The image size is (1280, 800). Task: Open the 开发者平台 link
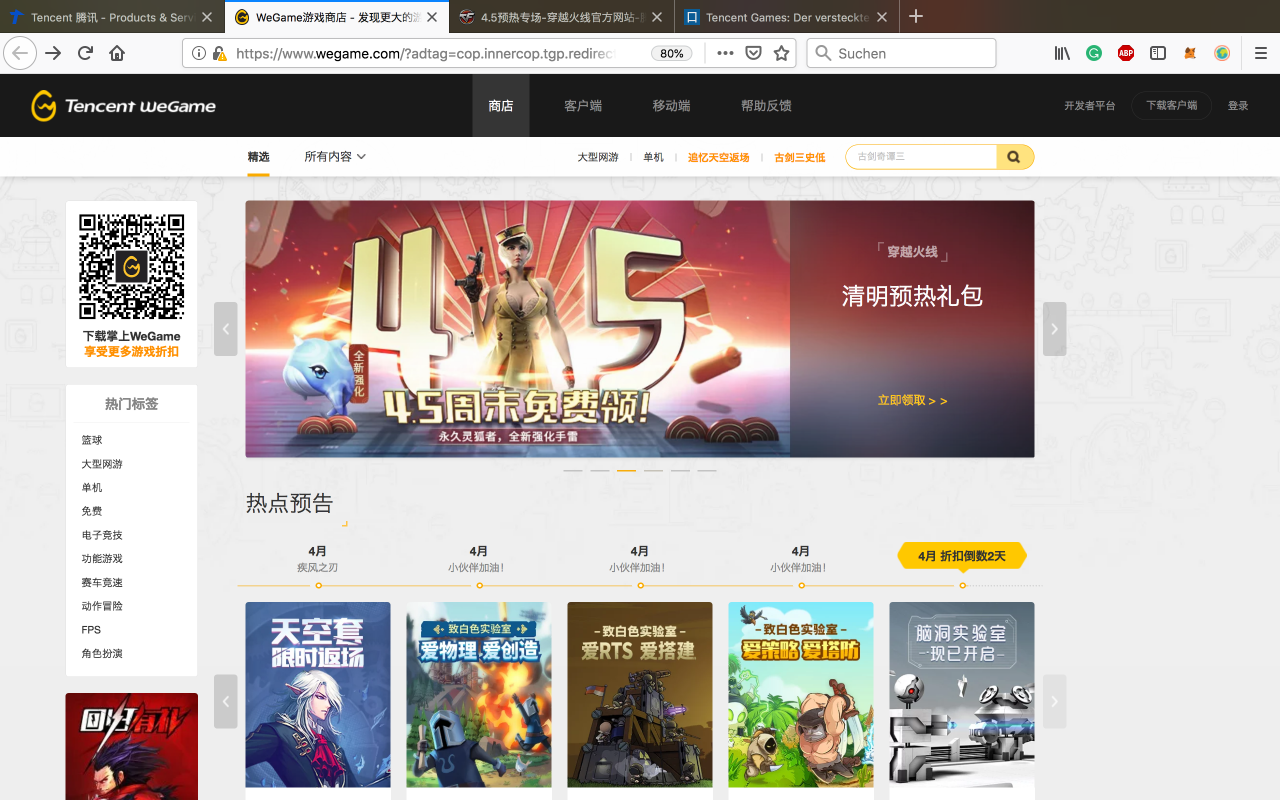pyautogui.click(x=1089, y=105)
